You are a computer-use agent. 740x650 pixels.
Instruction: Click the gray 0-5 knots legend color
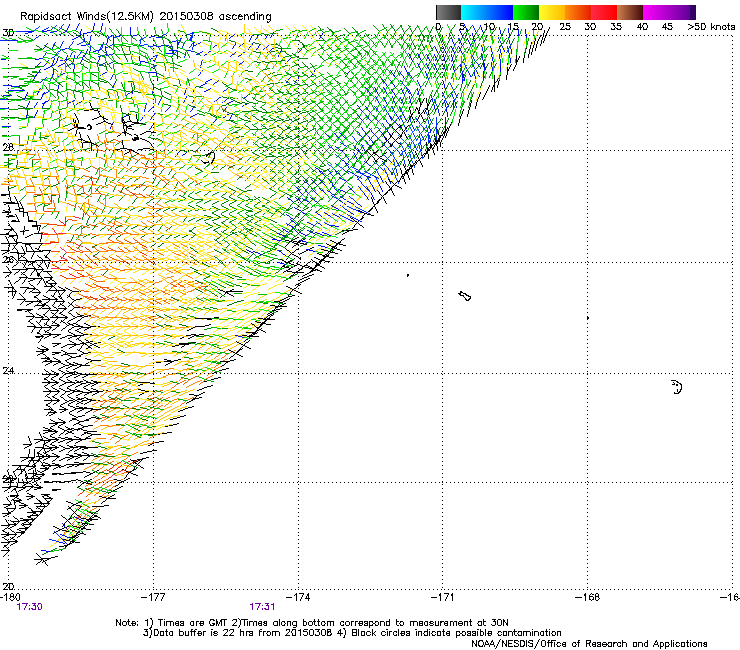pos(448,12)
